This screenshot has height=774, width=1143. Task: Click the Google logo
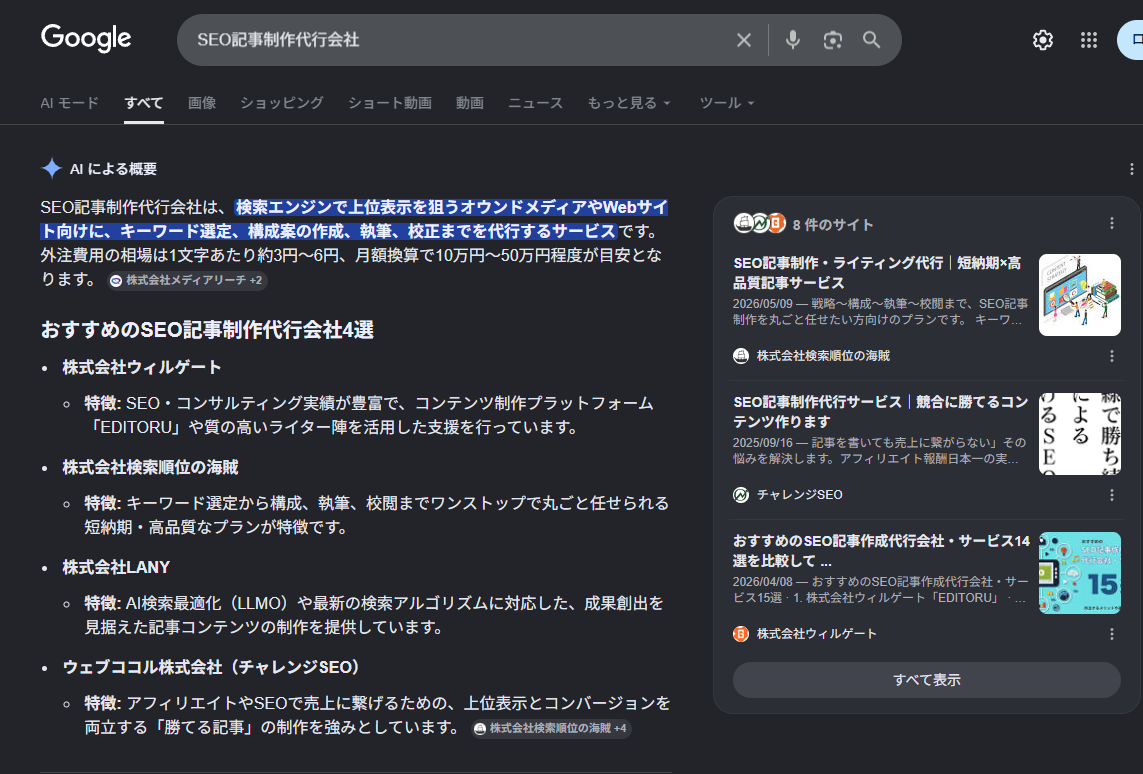[86, 38]
